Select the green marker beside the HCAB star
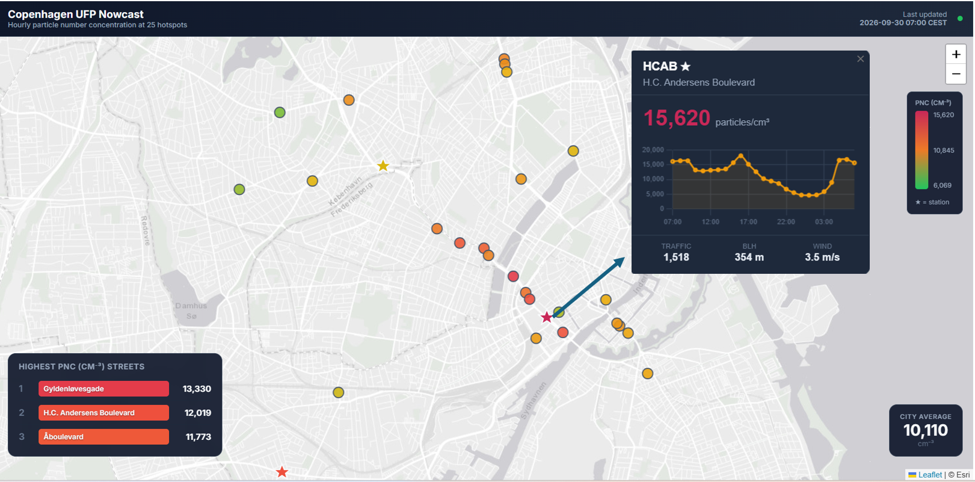This screenshot has width=975, height=482. tap(559, 312)
